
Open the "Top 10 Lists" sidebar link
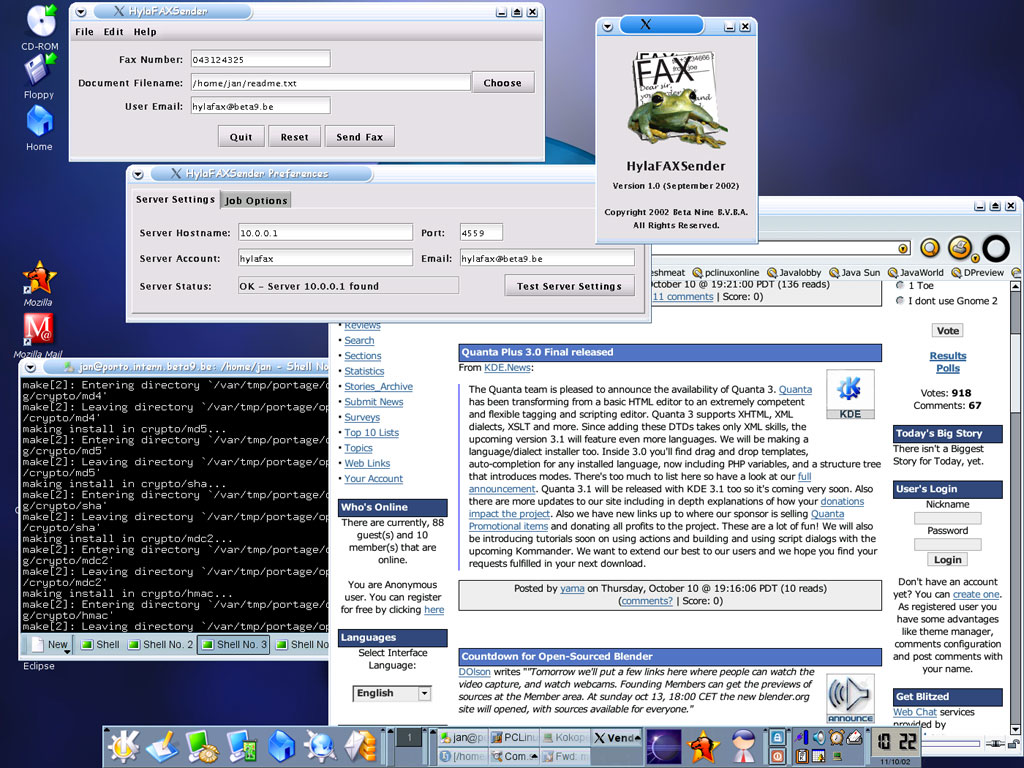pyautogui.click(x=371, y=433)
